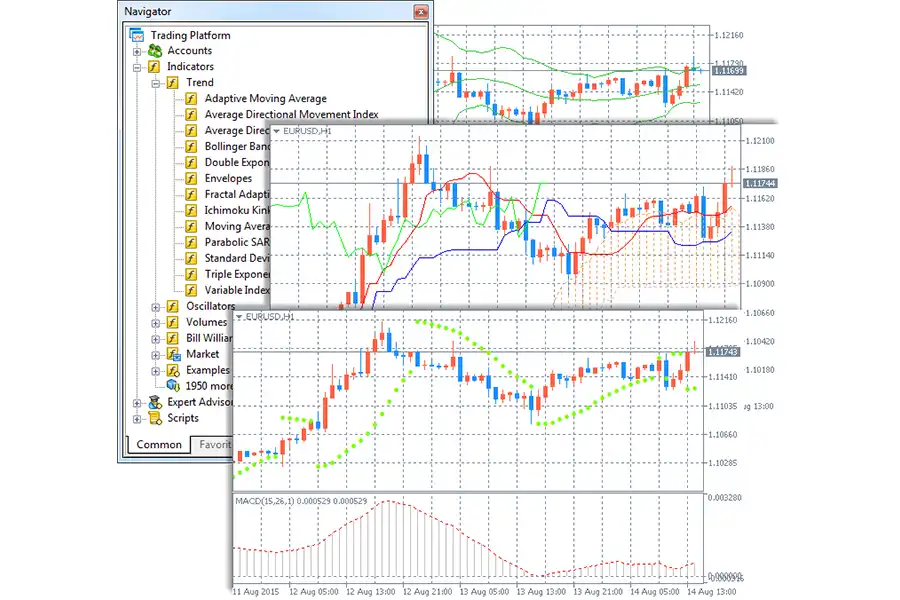
Task: Click the Examples folder icon
Action: (173, 370)
